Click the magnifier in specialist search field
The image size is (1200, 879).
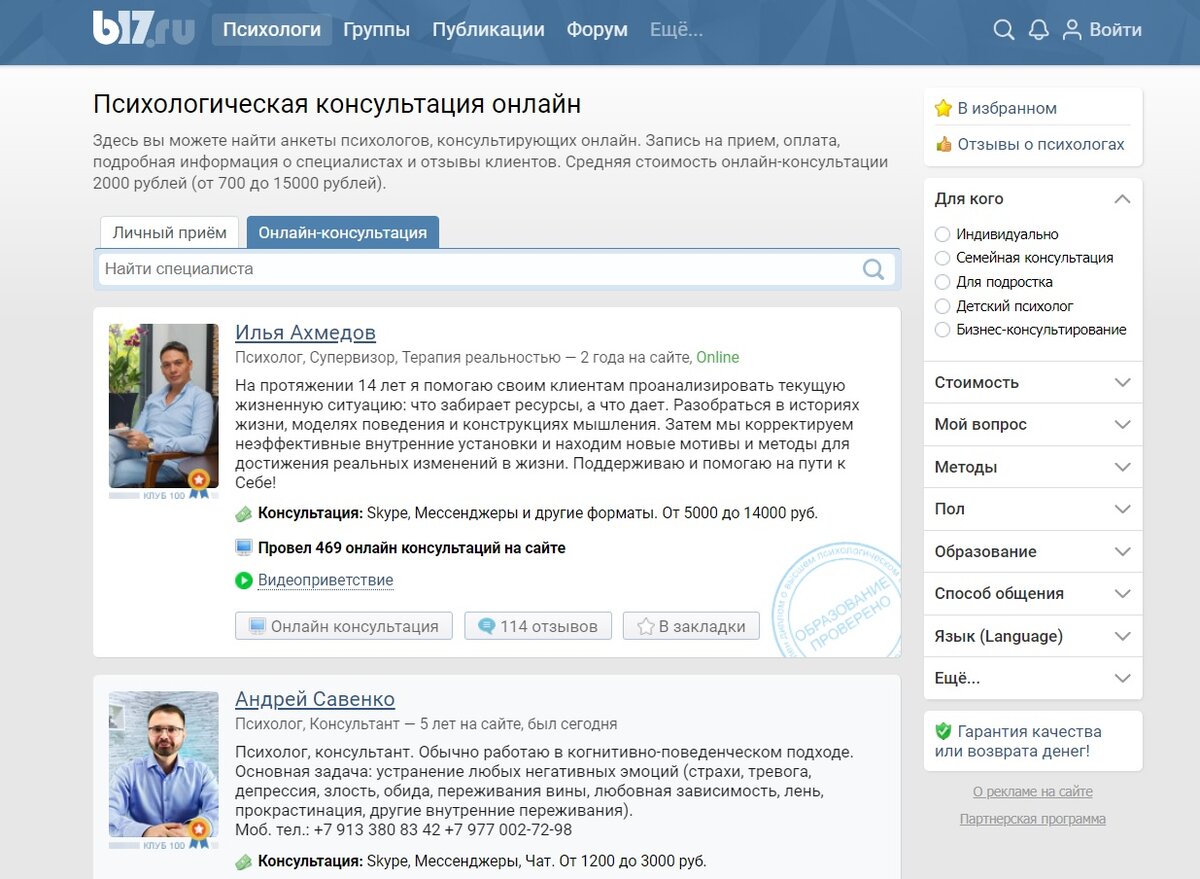point(873,269)
